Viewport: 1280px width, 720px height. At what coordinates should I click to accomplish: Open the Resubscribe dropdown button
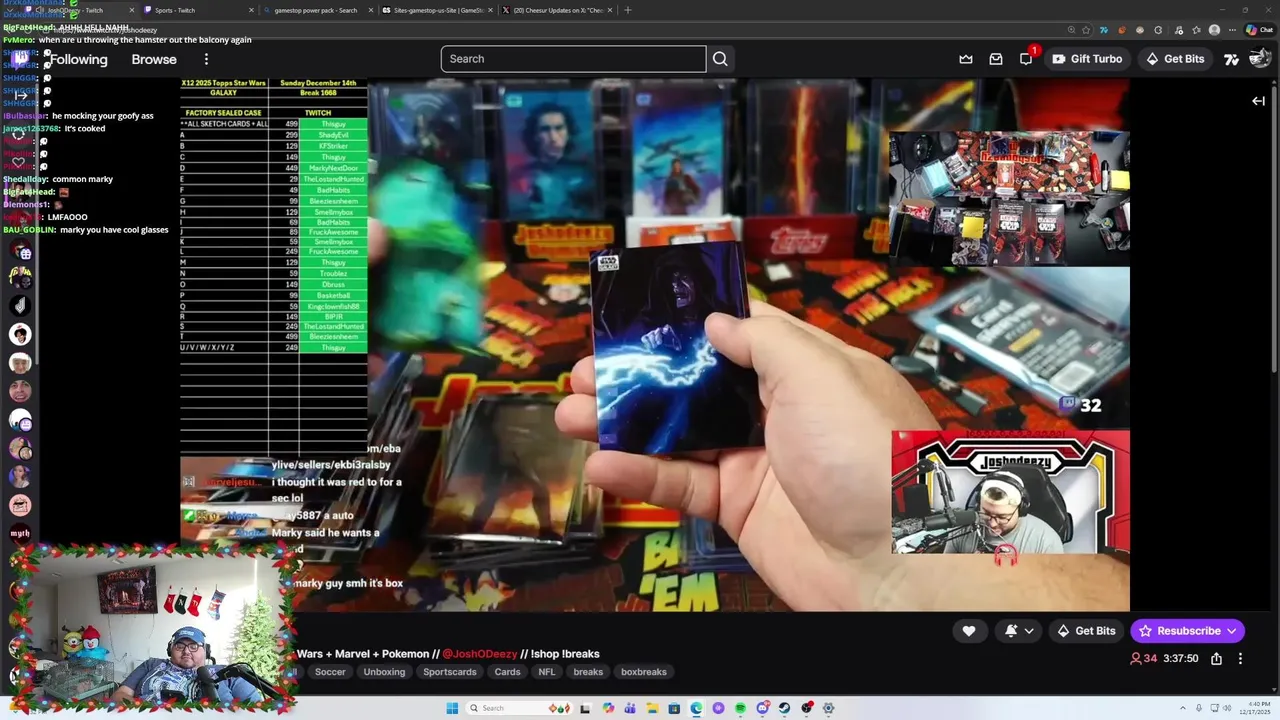[1188, 631]
